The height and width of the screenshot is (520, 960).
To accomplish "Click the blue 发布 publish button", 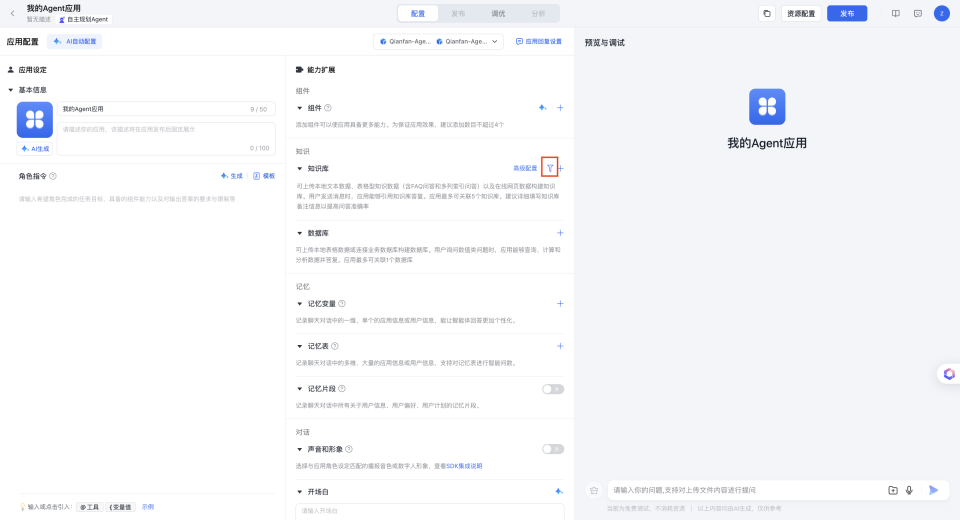I will tap(847, 13).
